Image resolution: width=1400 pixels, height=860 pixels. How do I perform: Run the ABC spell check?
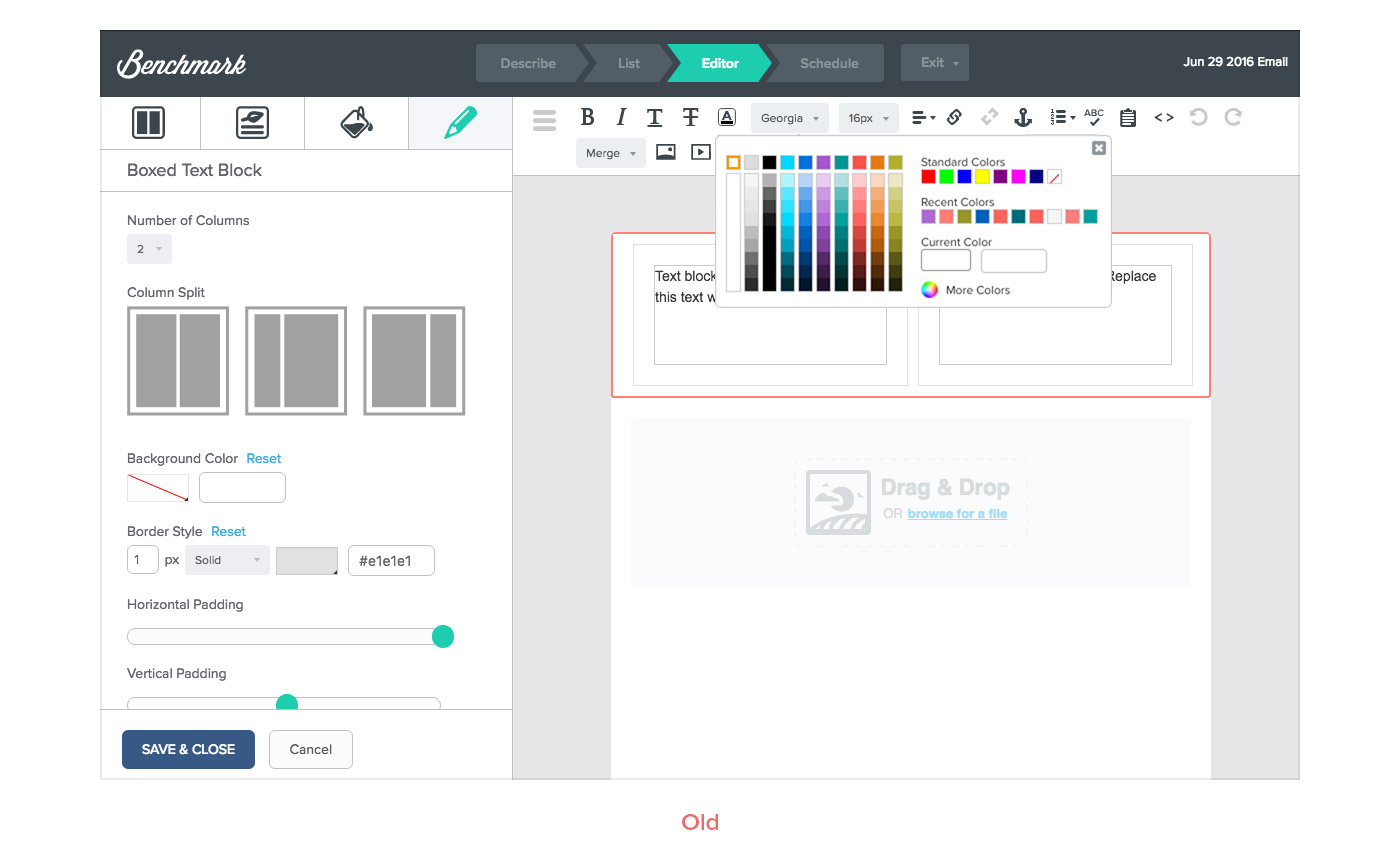coord(1093,118)
